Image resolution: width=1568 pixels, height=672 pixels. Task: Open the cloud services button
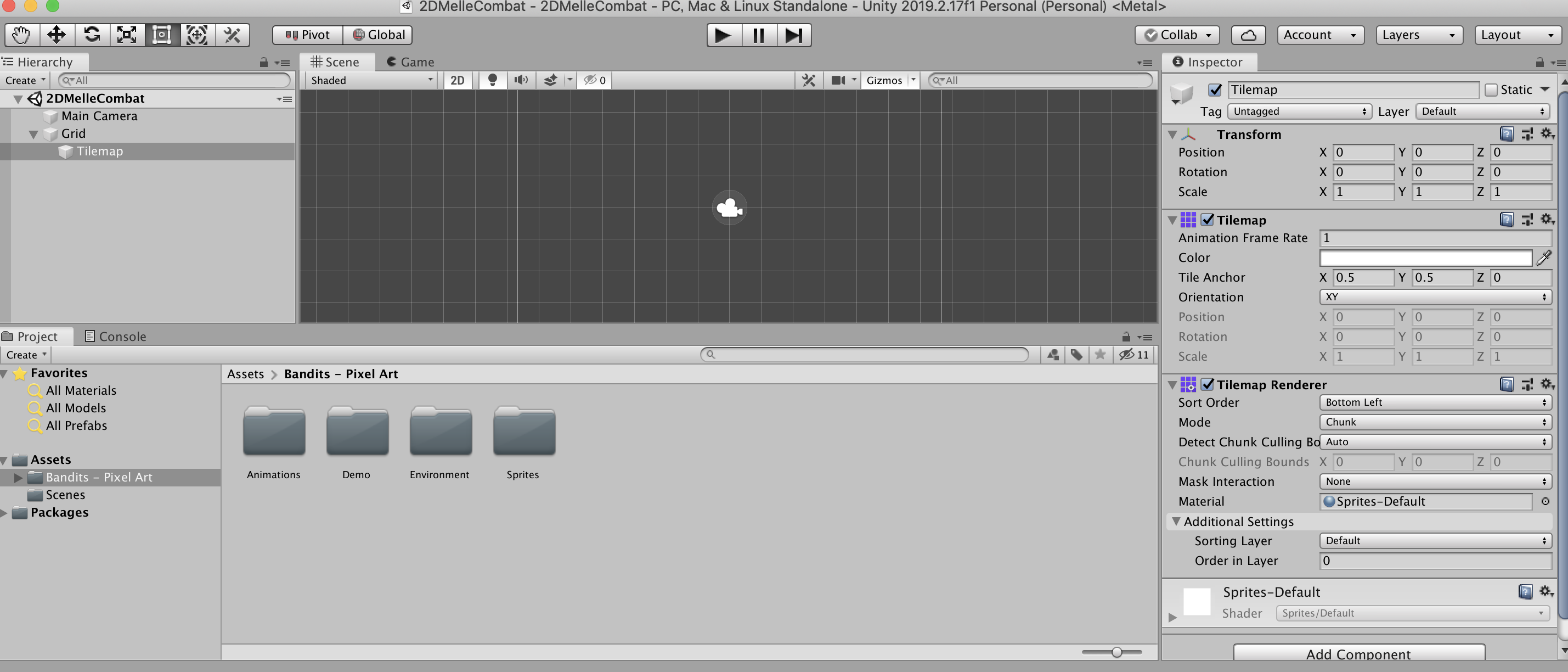(x=1249, y=35)
